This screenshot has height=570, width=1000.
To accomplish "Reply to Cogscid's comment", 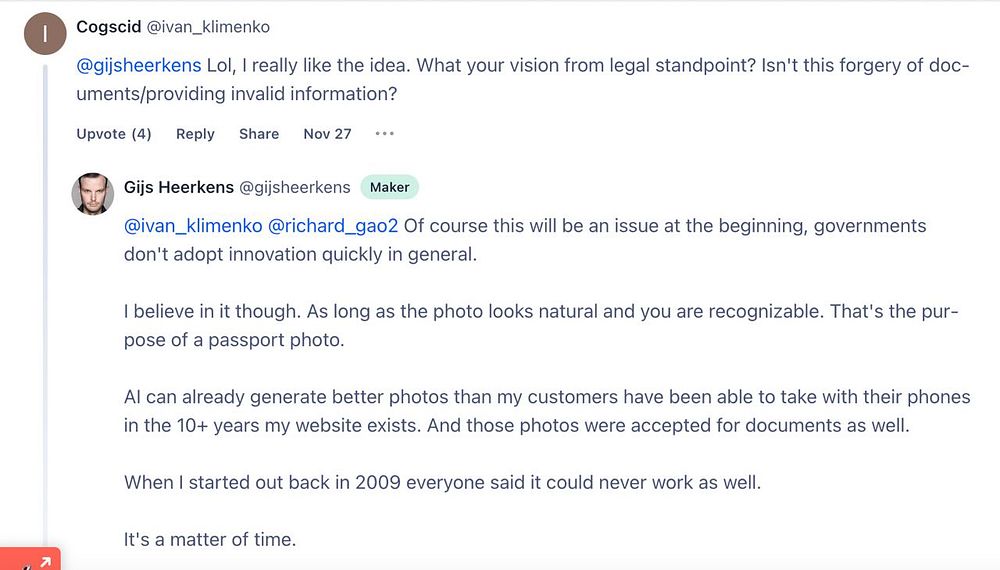I will click(x=195, y=134).
